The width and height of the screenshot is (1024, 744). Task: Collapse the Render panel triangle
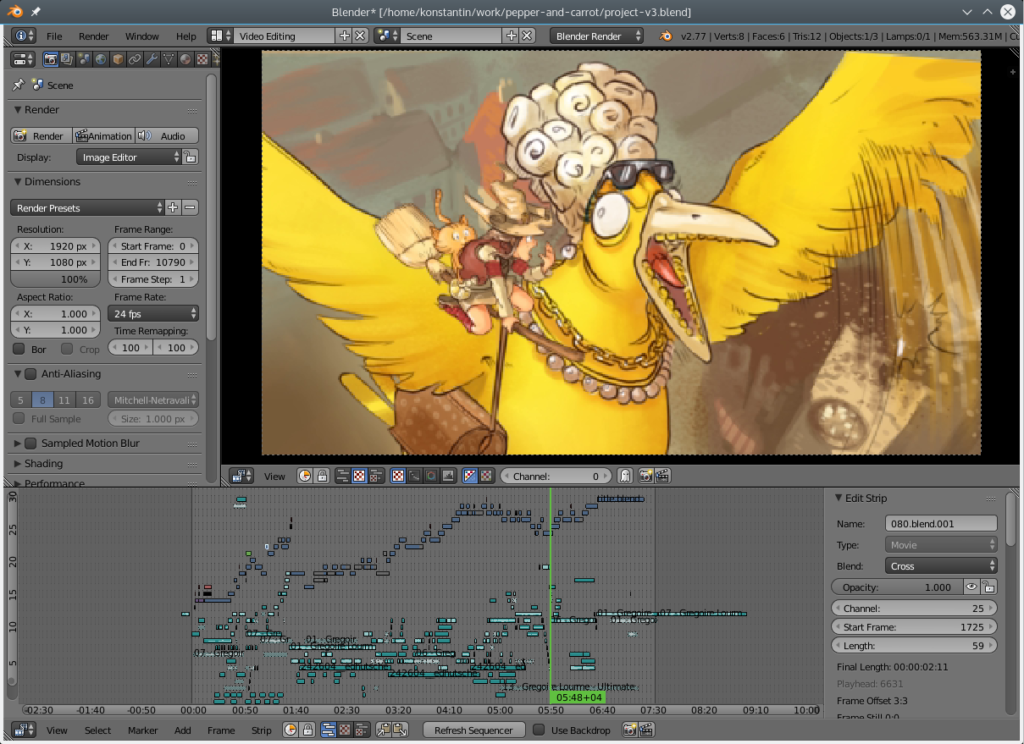pyautogui.click(x=18, y=110)
